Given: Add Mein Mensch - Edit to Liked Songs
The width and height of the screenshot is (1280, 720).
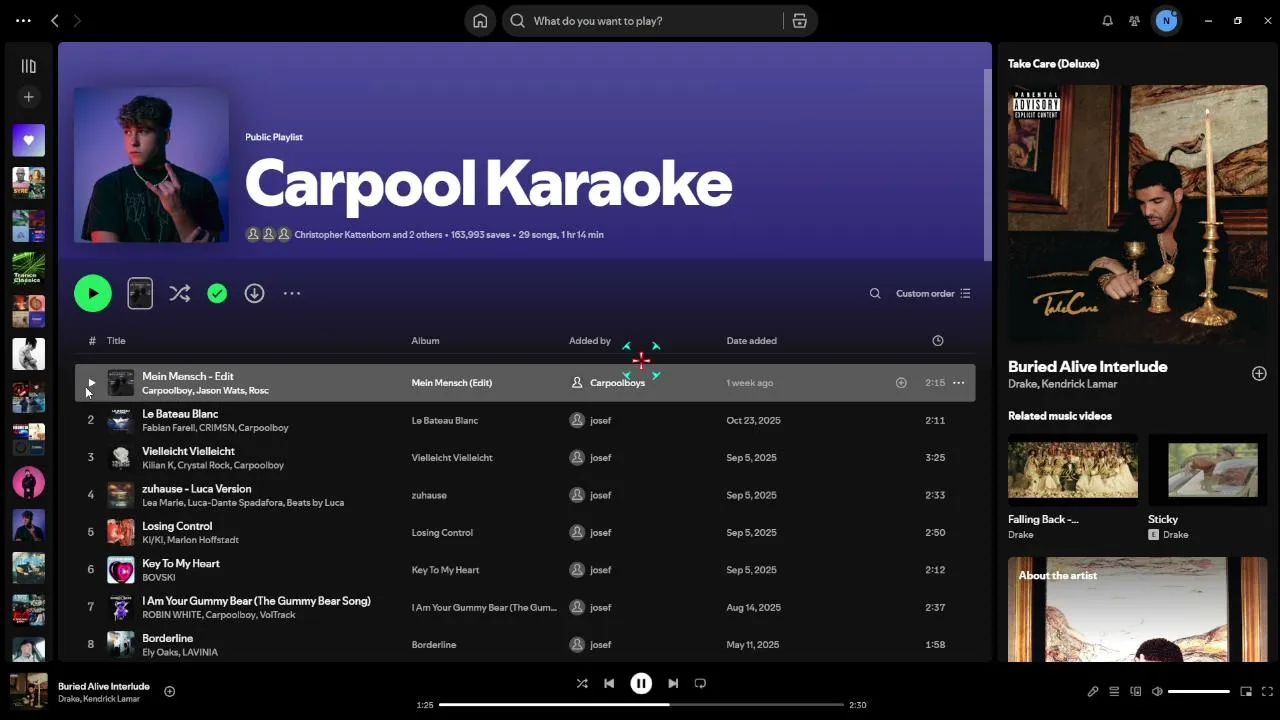Looking at the screenshot, I should click(901, 382).
